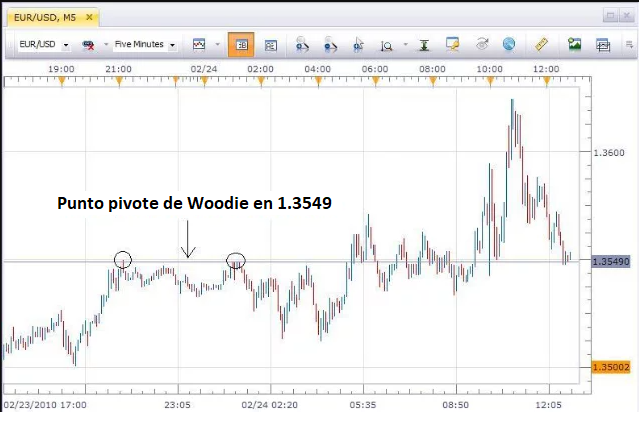The width and height of the screenshot is (639, 433).
Task: Click the 1.35490 pivot price label
Action: (610, 262)
